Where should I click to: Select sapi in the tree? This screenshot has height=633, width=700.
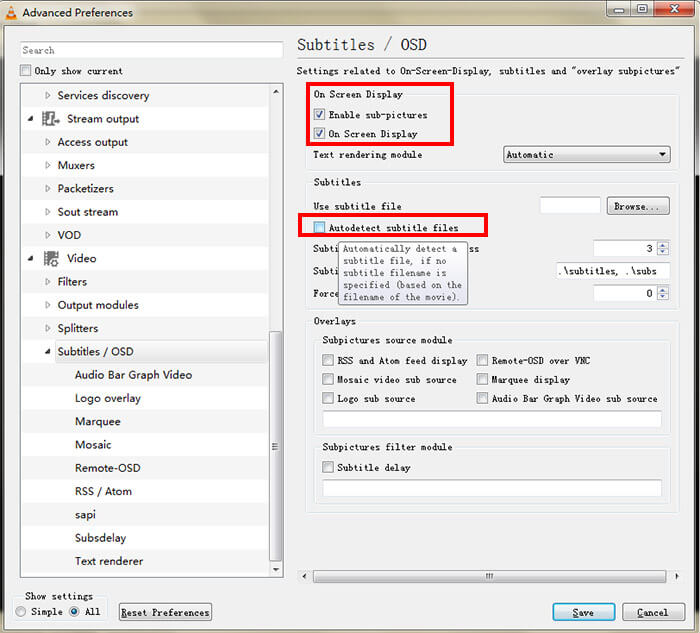tap(85, 515)
